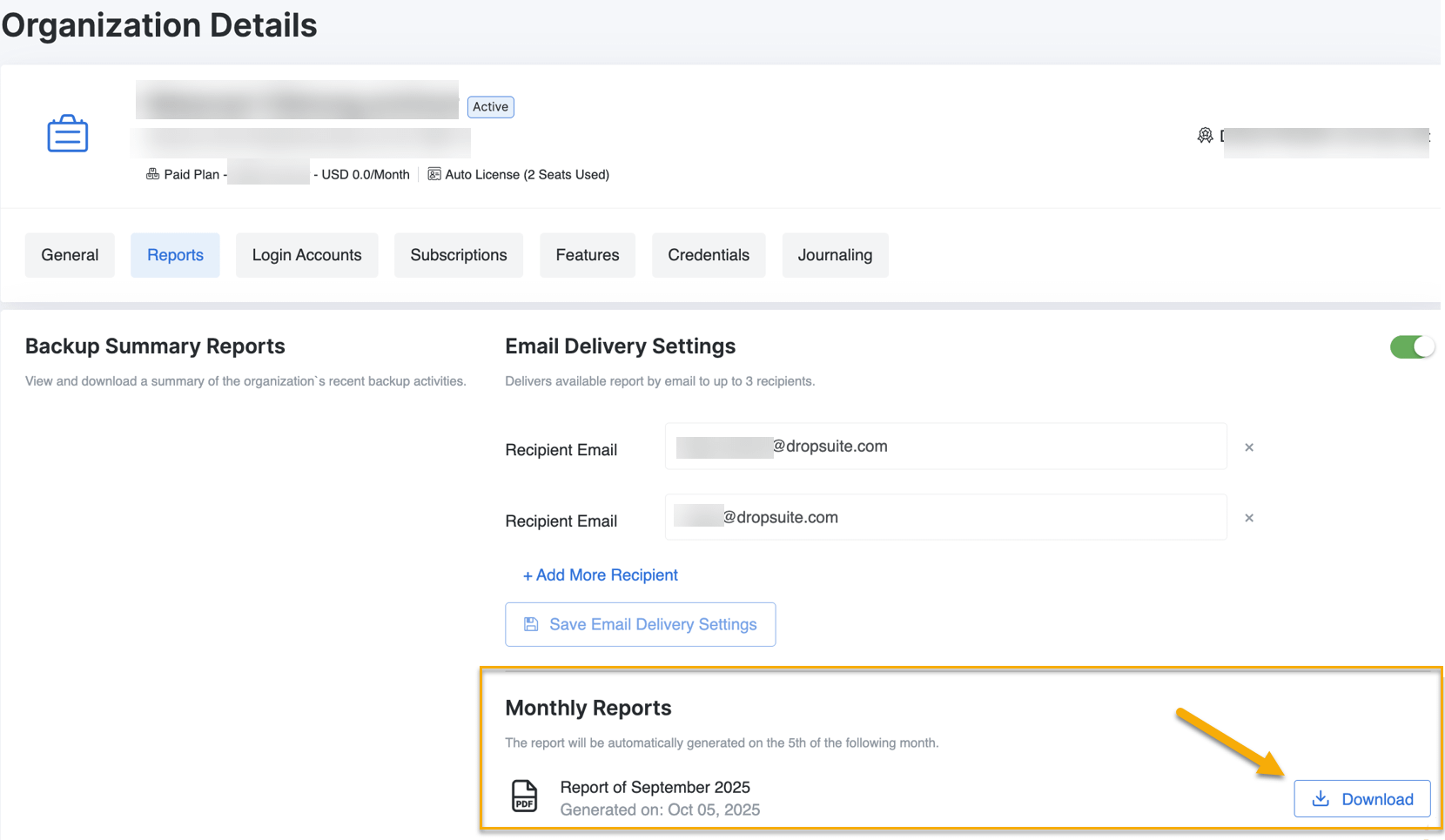1445x840 pixels.
Task: Switch to the Login Accounts tab
Action: point(306,255)
